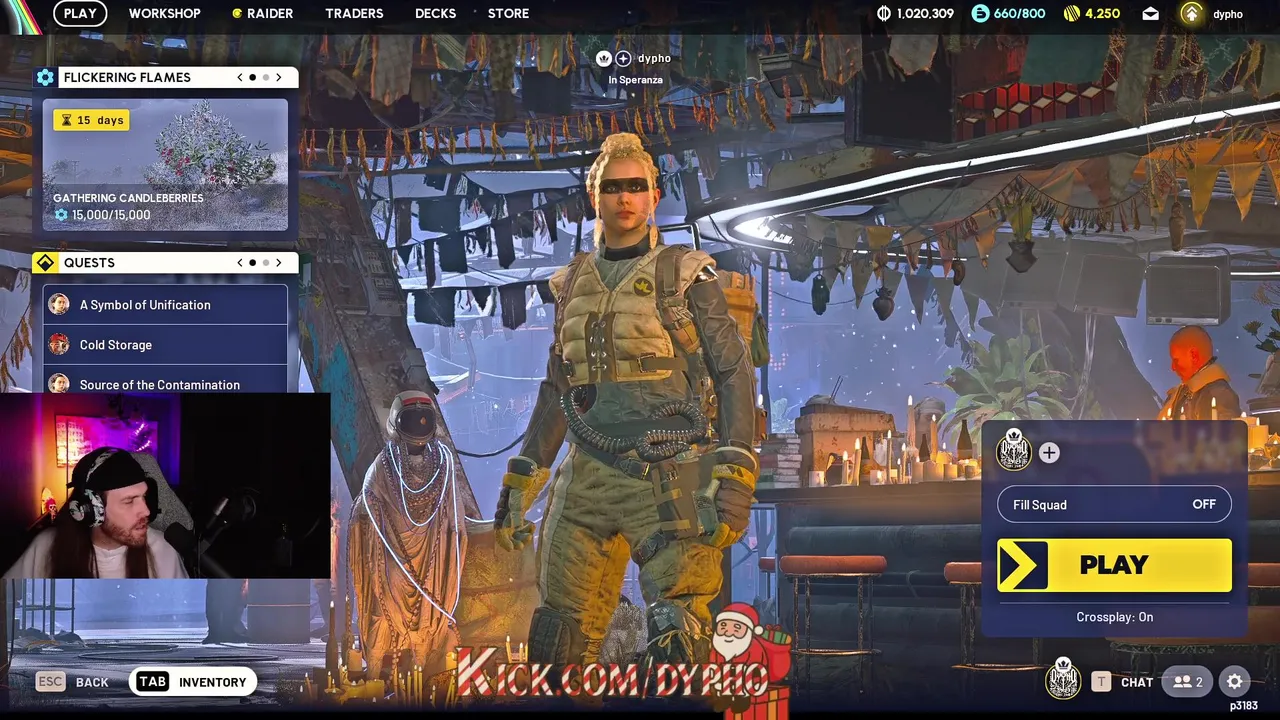Click the Quests diamond header icon
Screen dimensions: 1280x720
click(45, 262)
